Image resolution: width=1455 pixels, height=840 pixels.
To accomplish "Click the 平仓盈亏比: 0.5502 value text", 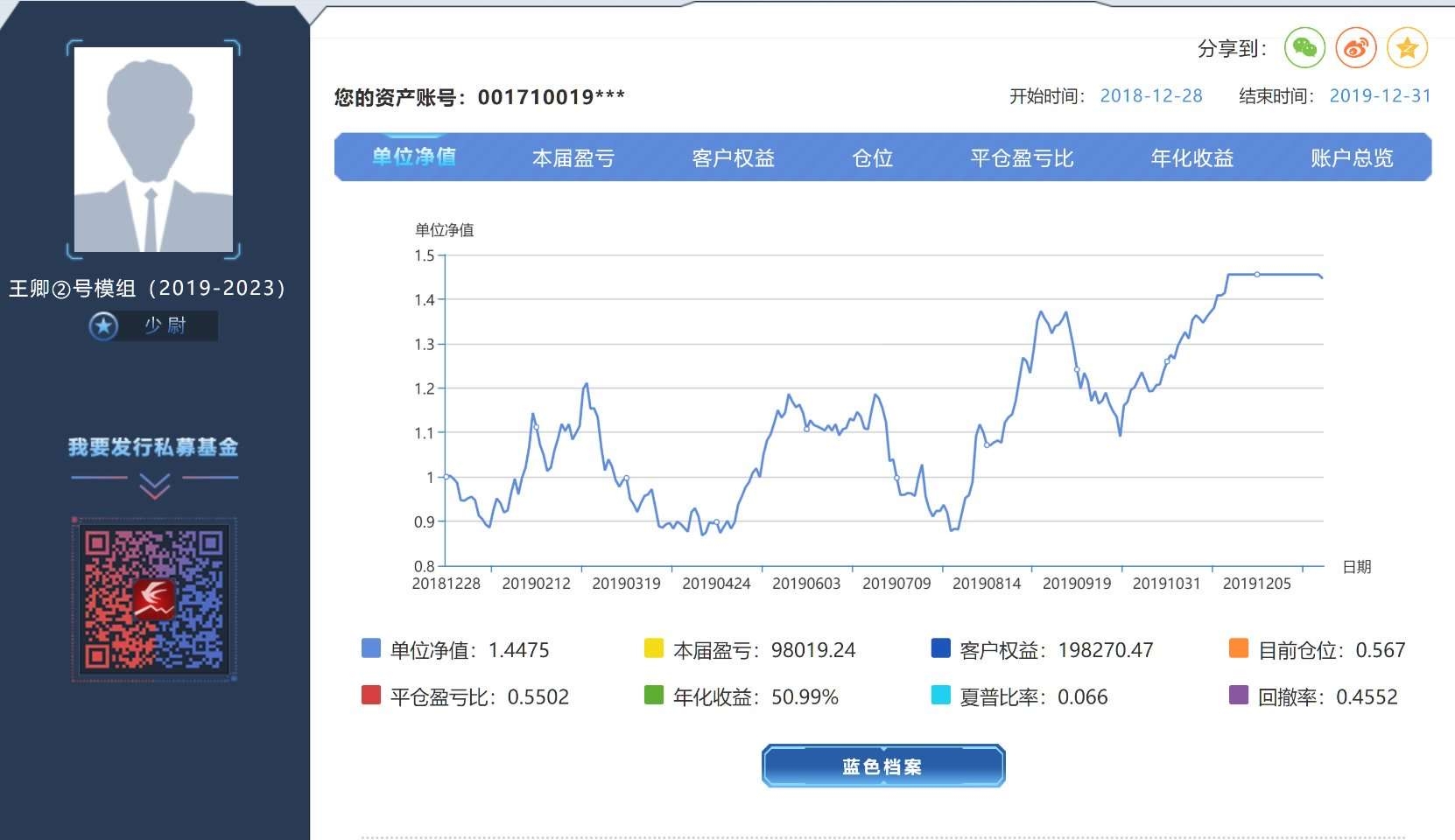I will coord(480,697).
